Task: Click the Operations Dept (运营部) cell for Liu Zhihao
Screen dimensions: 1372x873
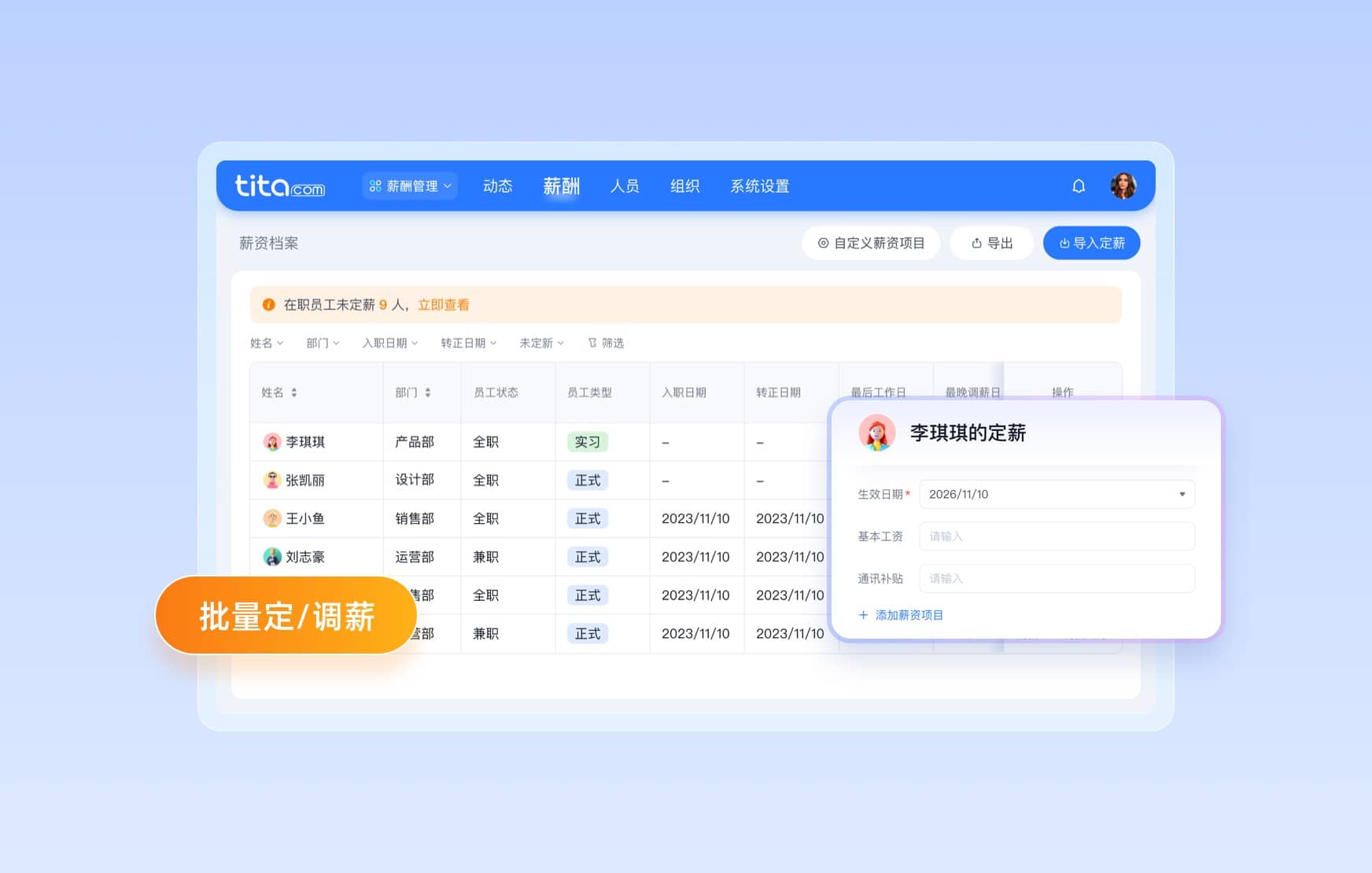Action: pyautogui.click(x=415, y=557)
